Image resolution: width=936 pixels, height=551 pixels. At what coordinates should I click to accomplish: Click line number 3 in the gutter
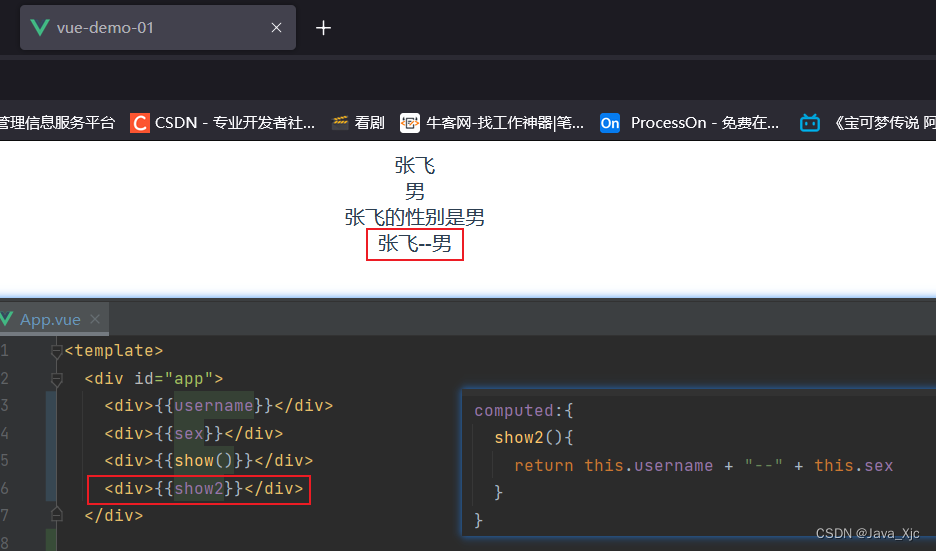point(5,406)
